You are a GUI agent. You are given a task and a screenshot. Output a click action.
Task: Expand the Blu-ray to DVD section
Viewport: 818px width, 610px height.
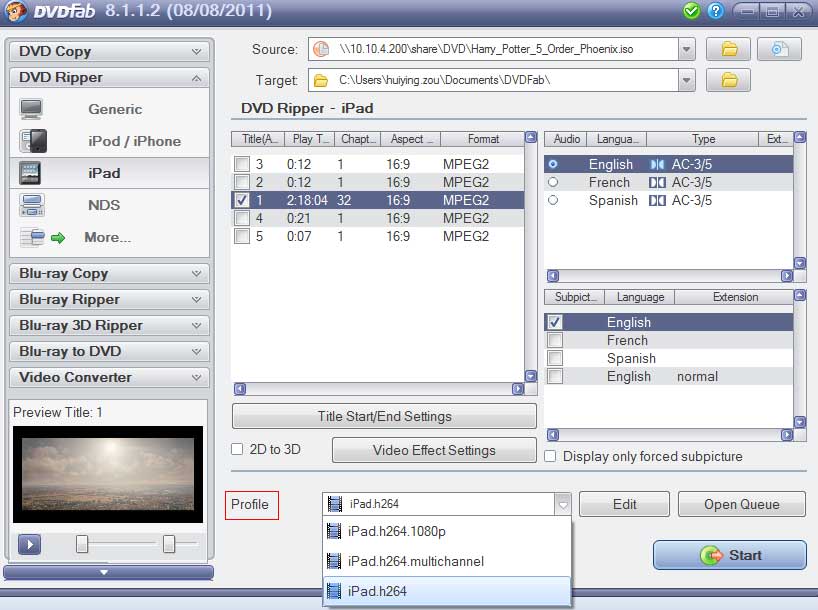point(109,351)
